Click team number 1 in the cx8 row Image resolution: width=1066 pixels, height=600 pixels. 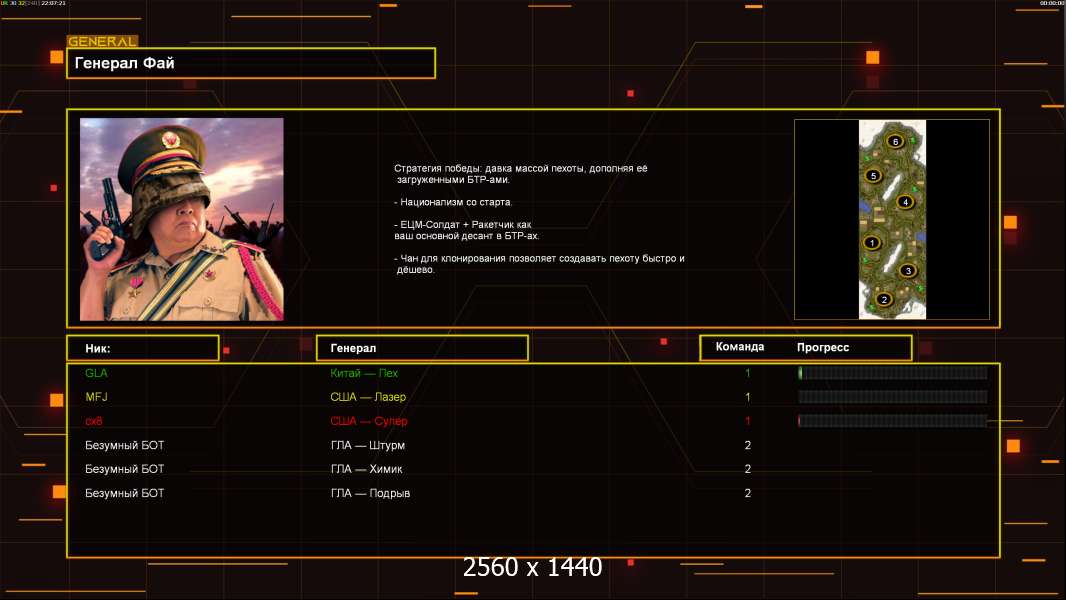point(747,421)
